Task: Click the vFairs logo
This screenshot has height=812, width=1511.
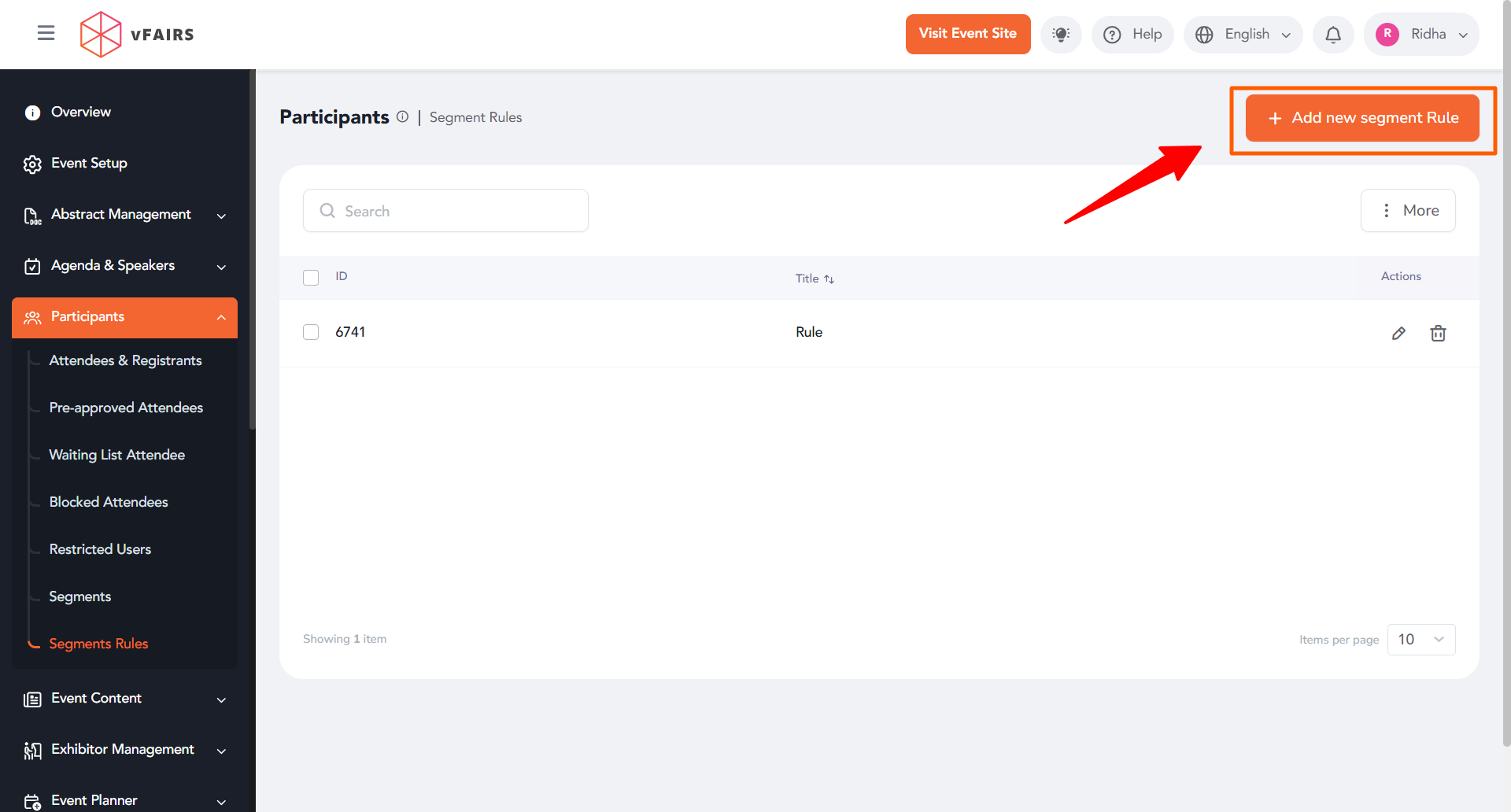Action: 137,35
